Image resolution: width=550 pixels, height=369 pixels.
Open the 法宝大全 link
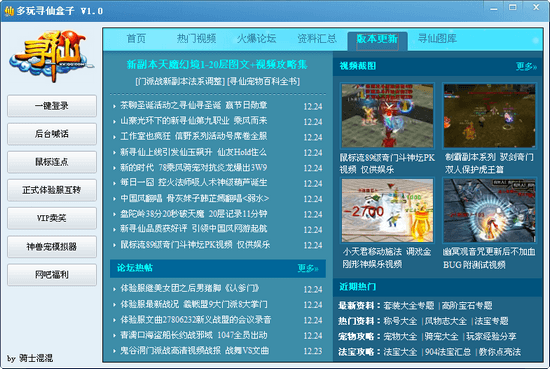[400, 352]
